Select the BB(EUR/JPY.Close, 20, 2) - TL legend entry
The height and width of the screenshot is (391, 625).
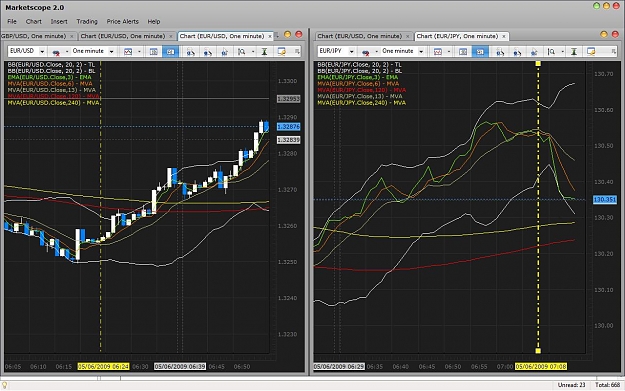(x=360, y=65)
